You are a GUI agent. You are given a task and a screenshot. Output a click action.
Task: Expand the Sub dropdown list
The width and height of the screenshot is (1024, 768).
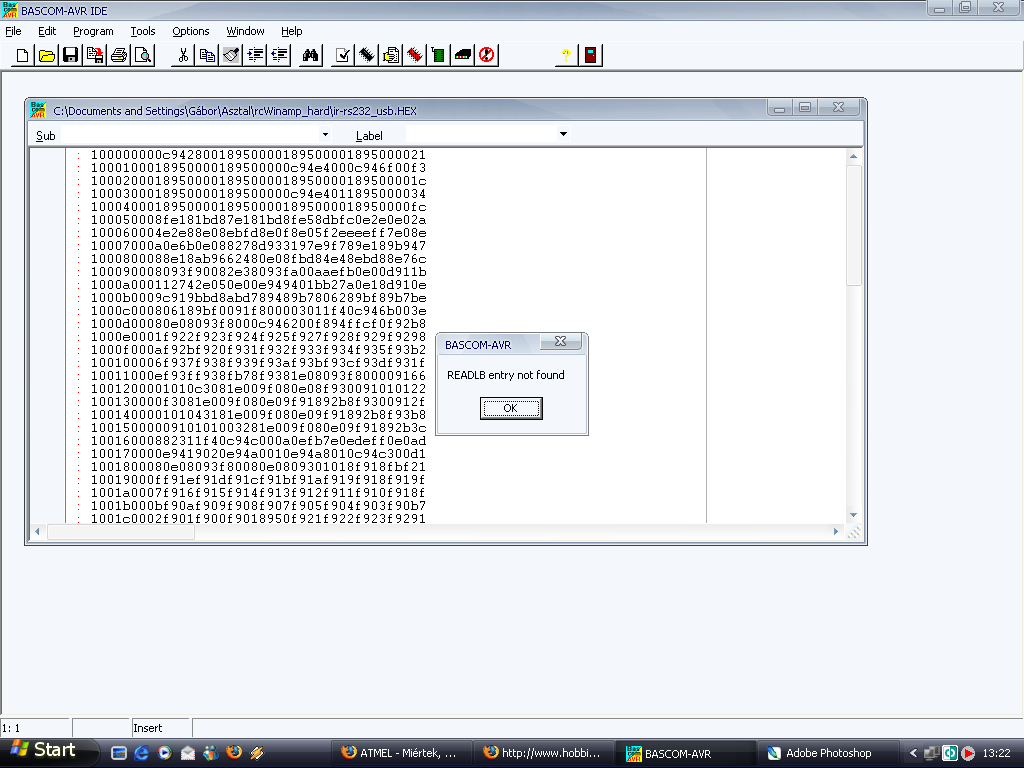325,135
